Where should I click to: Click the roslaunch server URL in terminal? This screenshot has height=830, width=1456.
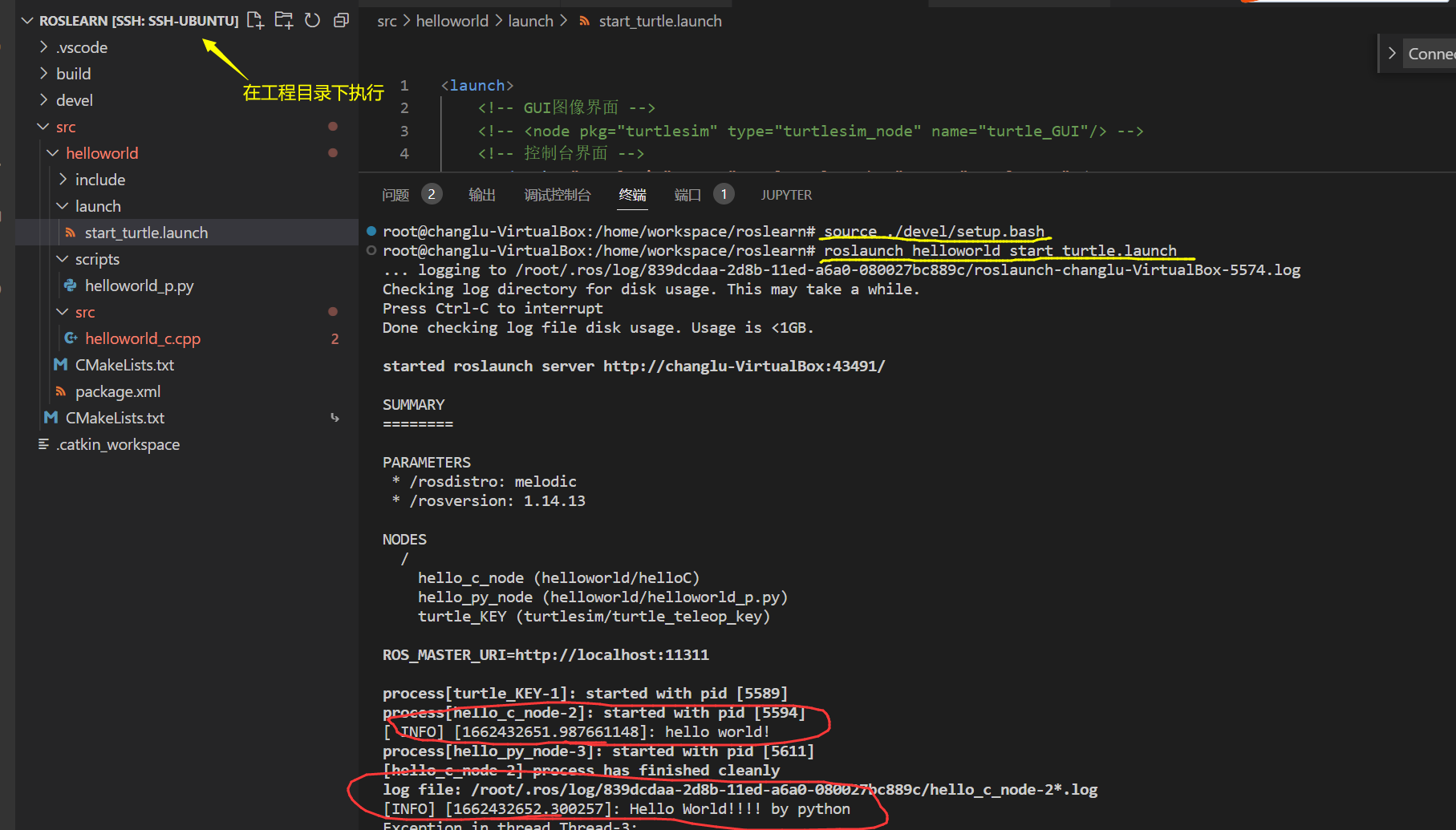[744, 366]
